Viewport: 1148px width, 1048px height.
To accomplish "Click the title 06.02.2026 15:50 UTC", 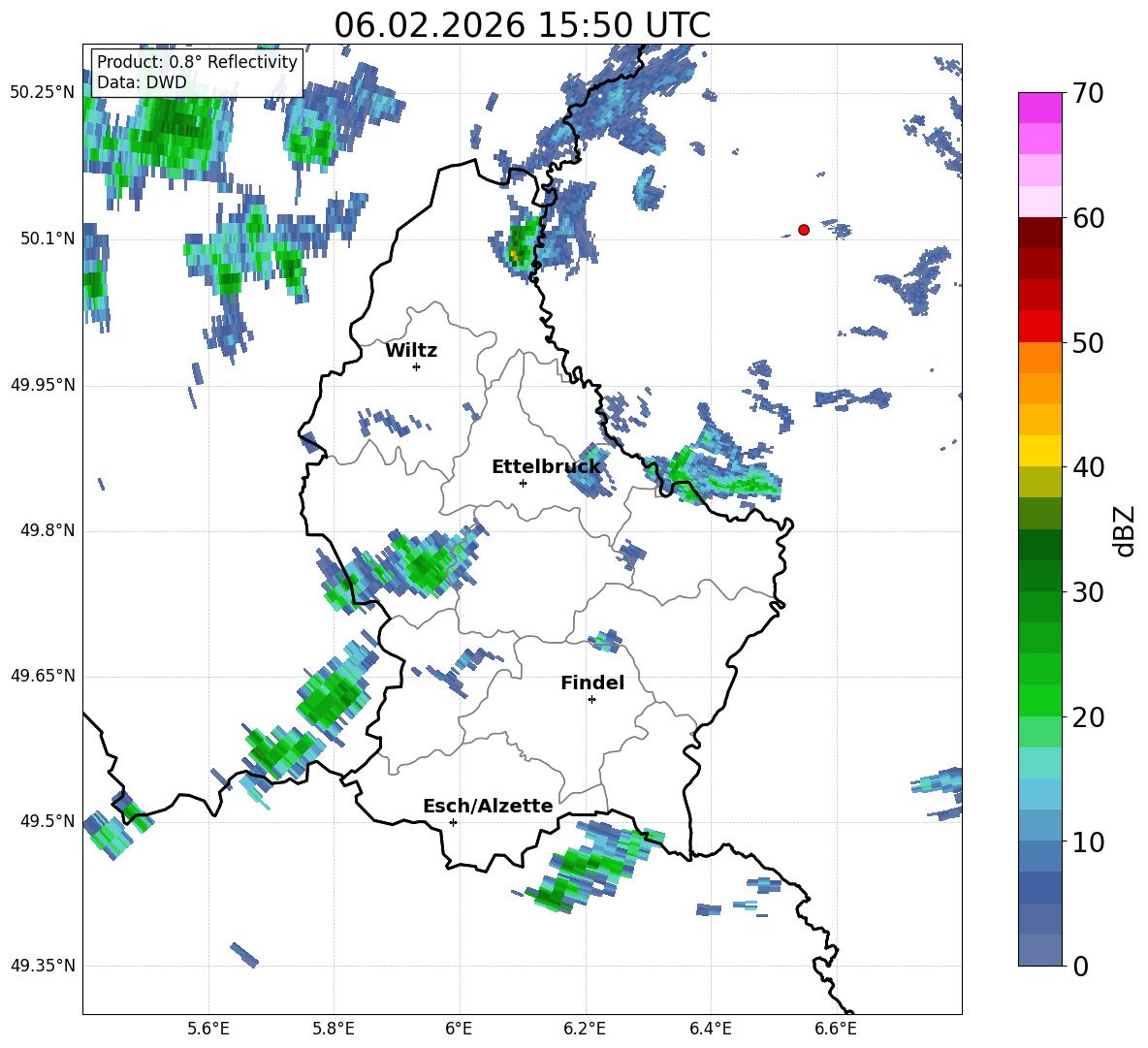I will (522, 25).
